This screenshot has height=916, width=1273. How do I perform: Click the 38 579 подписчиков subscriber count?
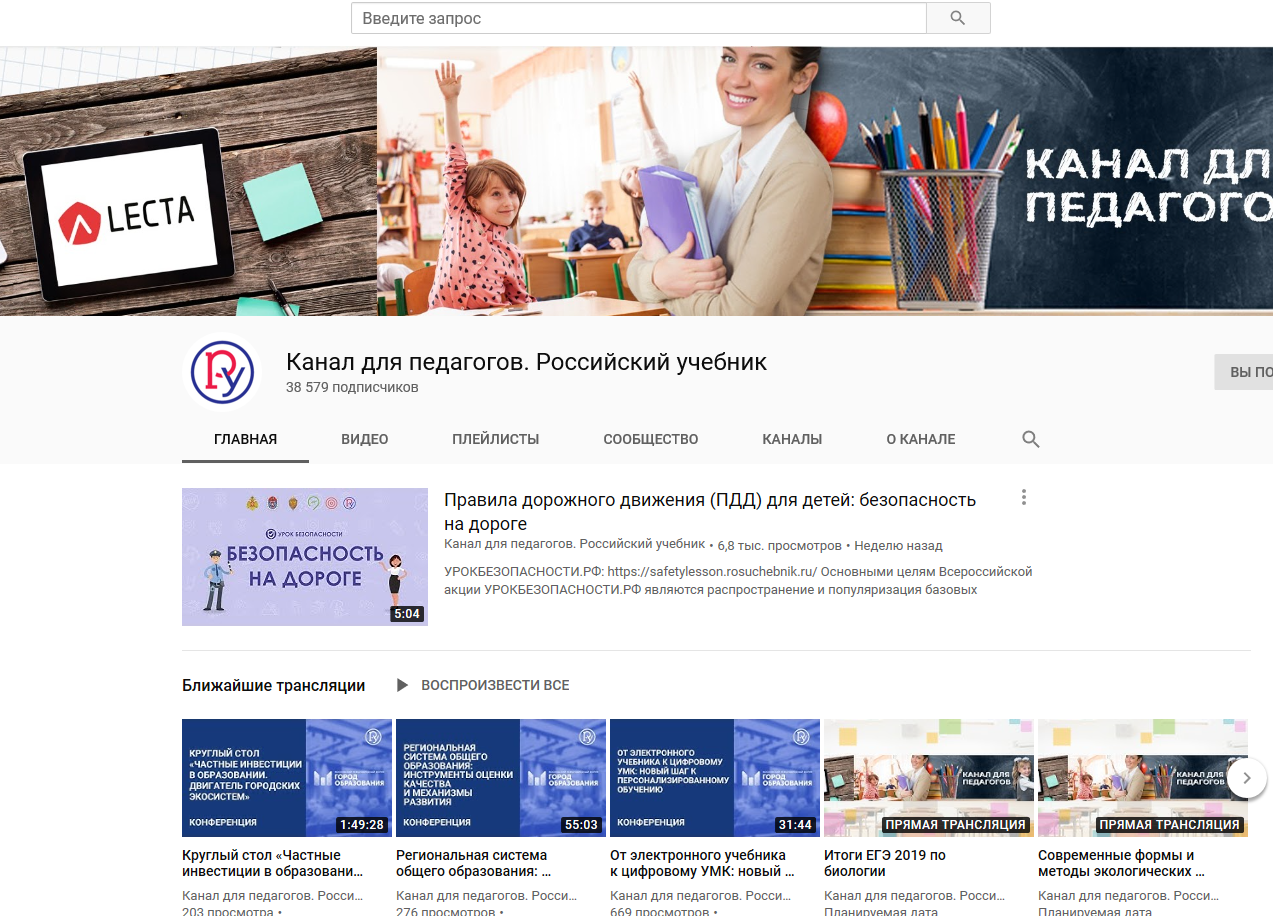(352, 387)
